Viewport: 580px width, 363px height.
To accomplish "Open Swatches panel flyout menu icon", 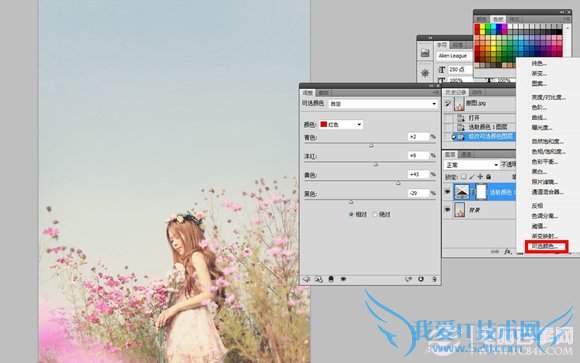I will pos(566,19).
